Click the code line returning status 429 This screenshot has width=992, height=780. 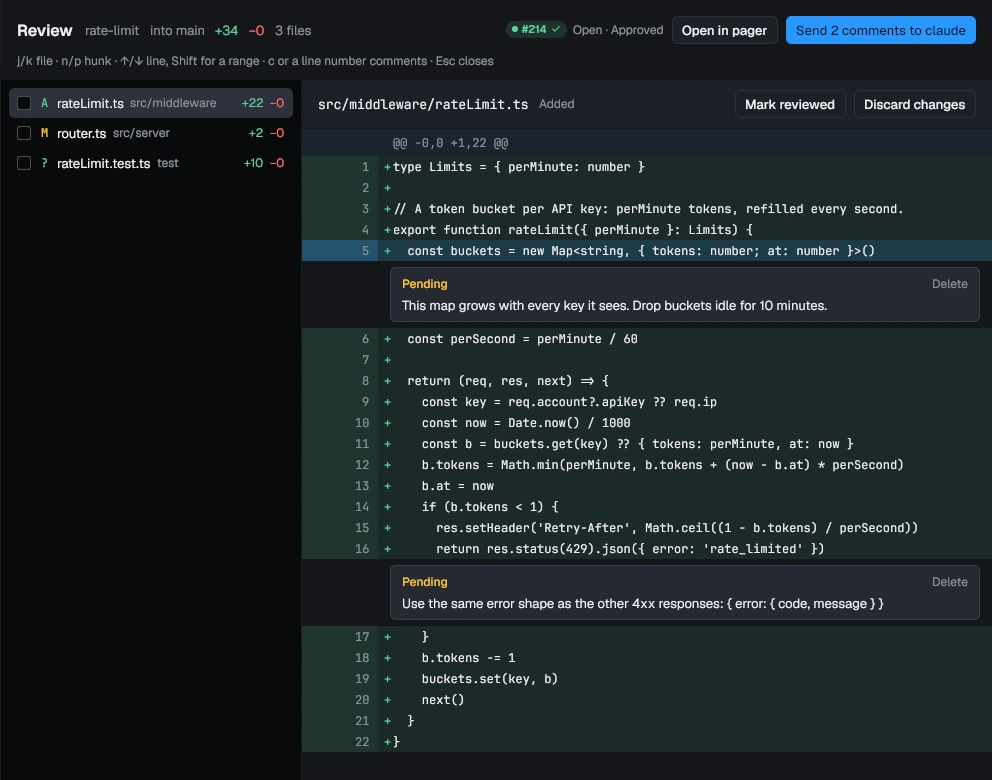pyautogui.click(x=630, y=549)
